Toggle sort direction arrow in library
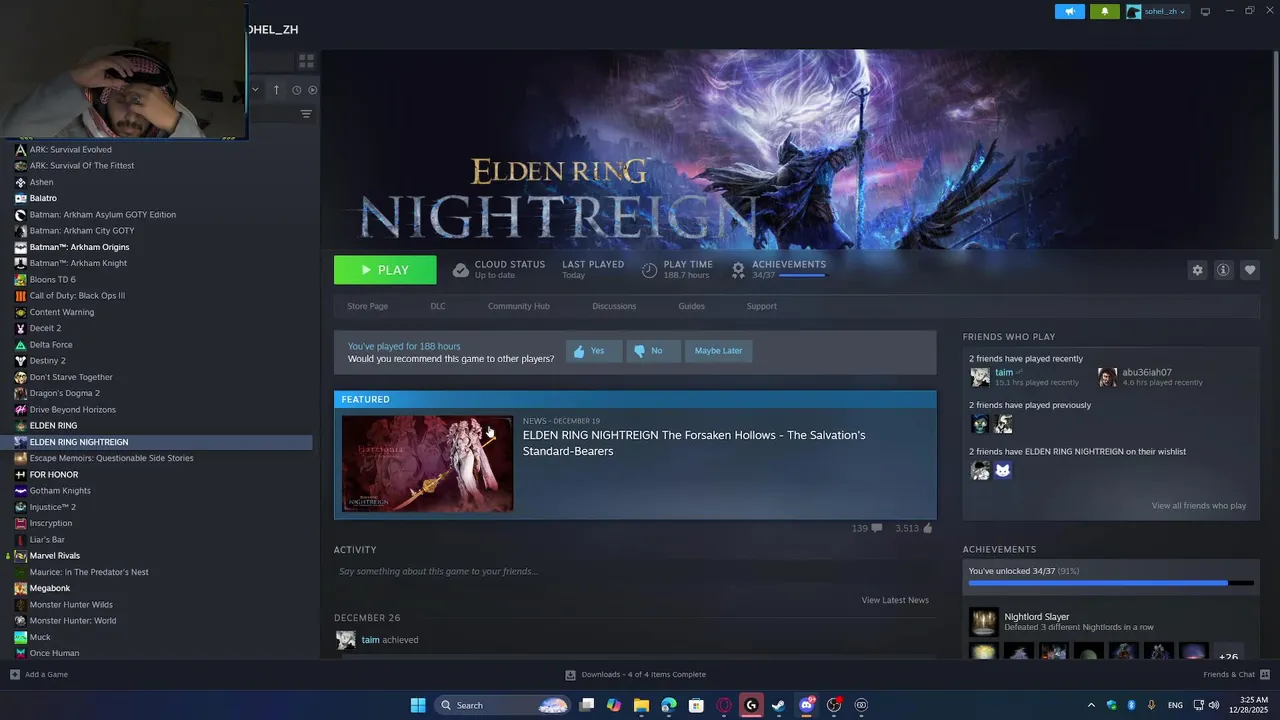 pos(276,90)
